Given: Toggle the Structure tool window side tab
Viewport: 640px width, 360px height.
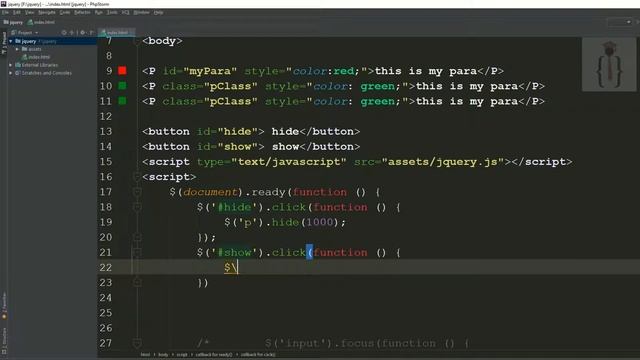Looking at the screenshot, I should tap(4, 341).
